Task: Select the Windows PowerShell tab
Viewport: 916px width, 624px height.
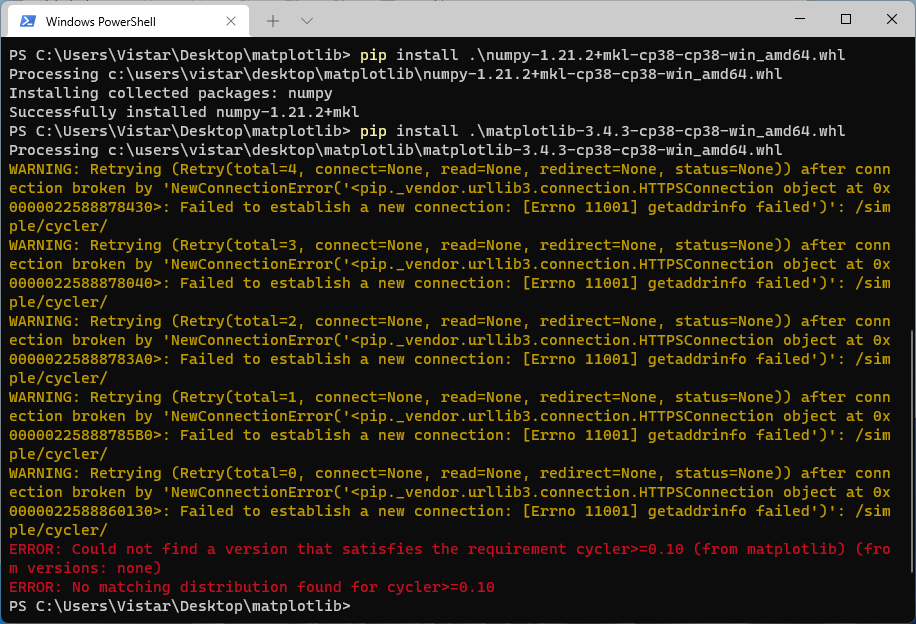Action: click(x=129, y=21)
